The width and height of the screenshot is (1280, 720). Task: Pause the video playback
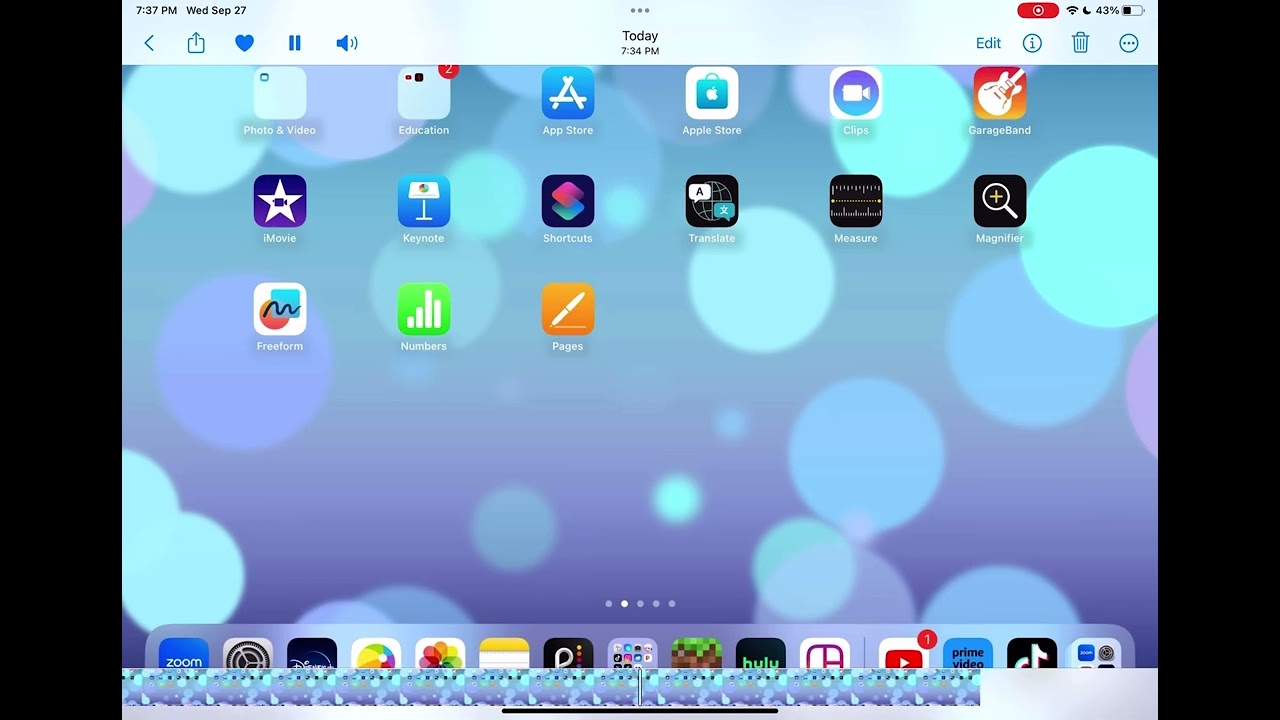pos(294,43)
